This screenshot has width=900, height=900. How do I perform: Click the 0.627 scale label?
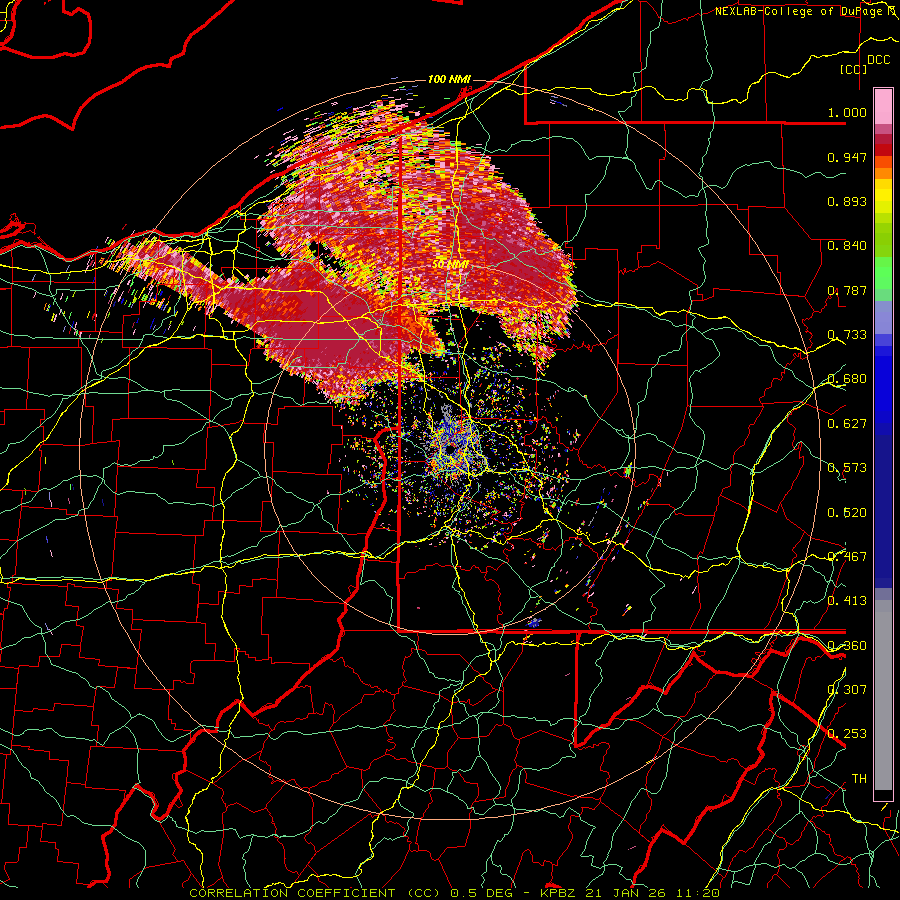click(847, 424)
